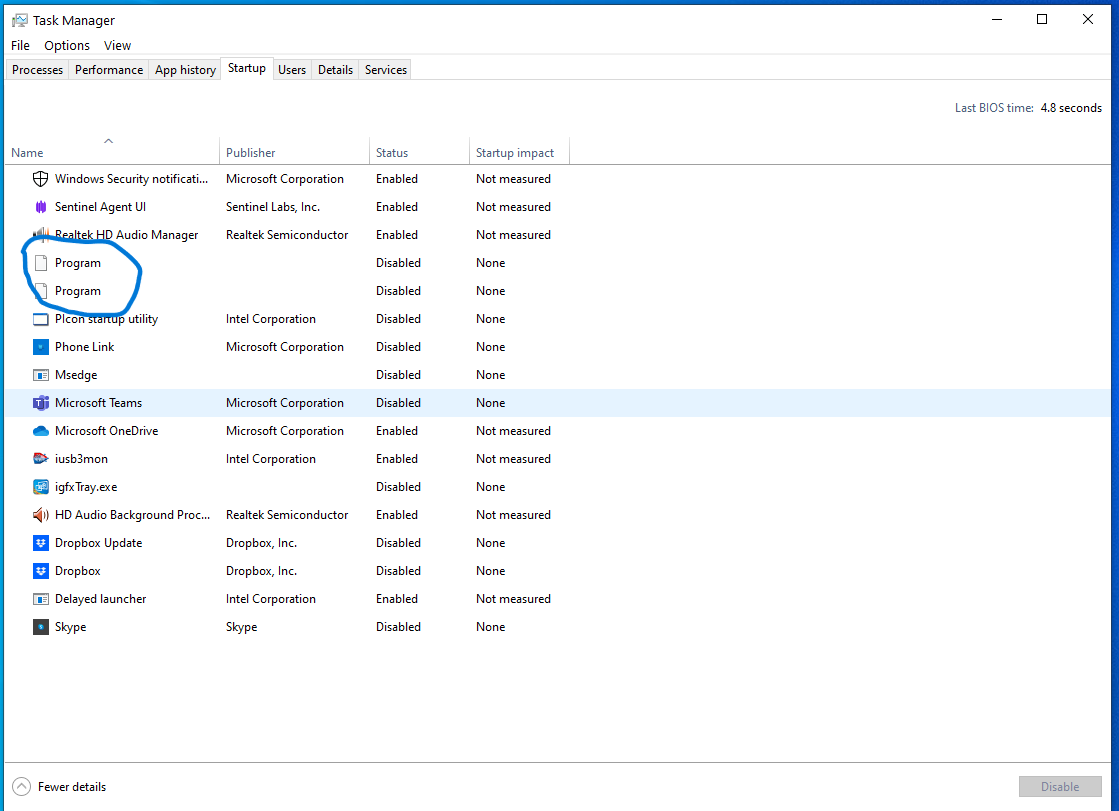Screen dimensions: 1119x811
Task: Select the Windows Security notification row name
Action: 131,179
